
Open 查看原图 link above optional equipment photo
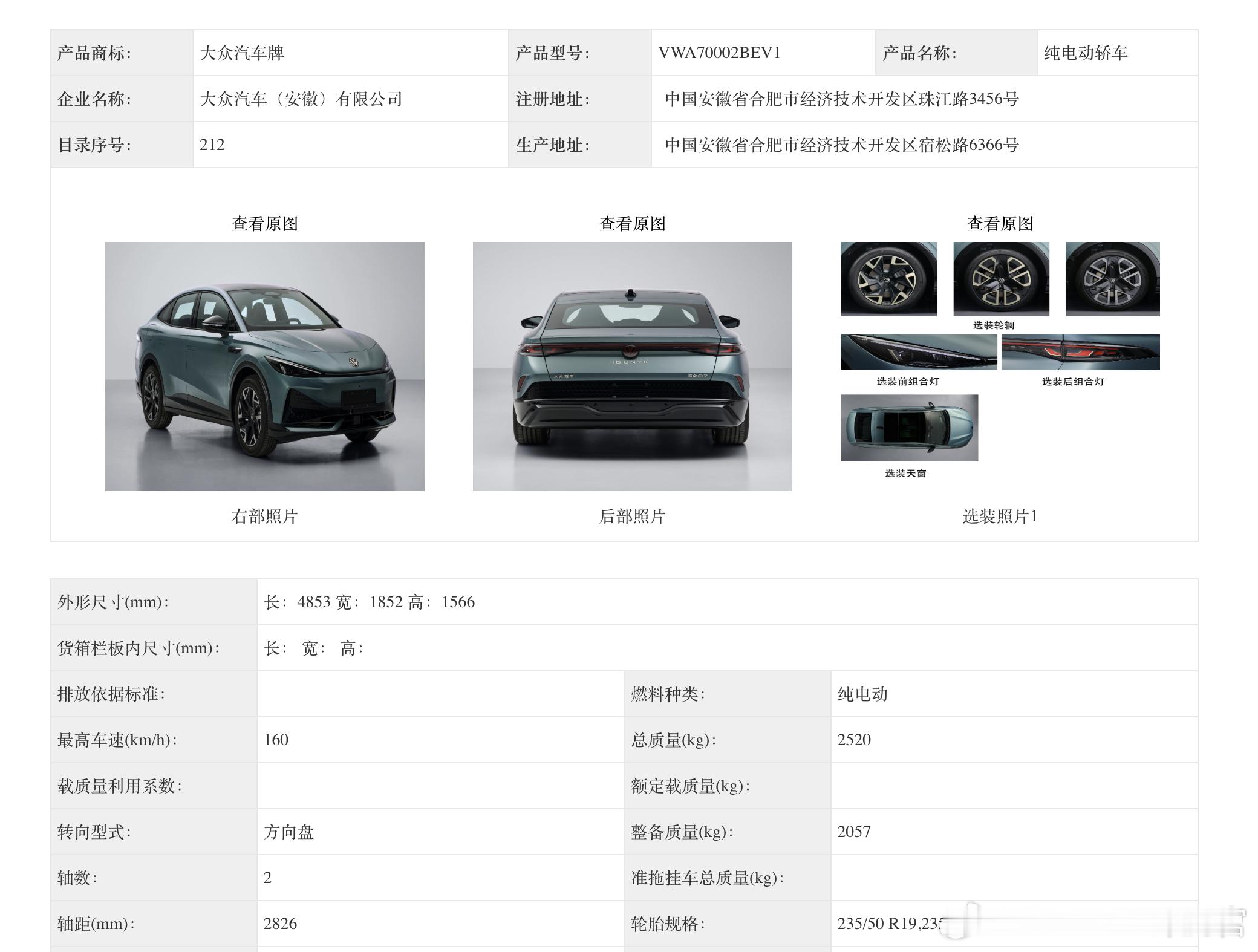click(x=1000, y=224)
